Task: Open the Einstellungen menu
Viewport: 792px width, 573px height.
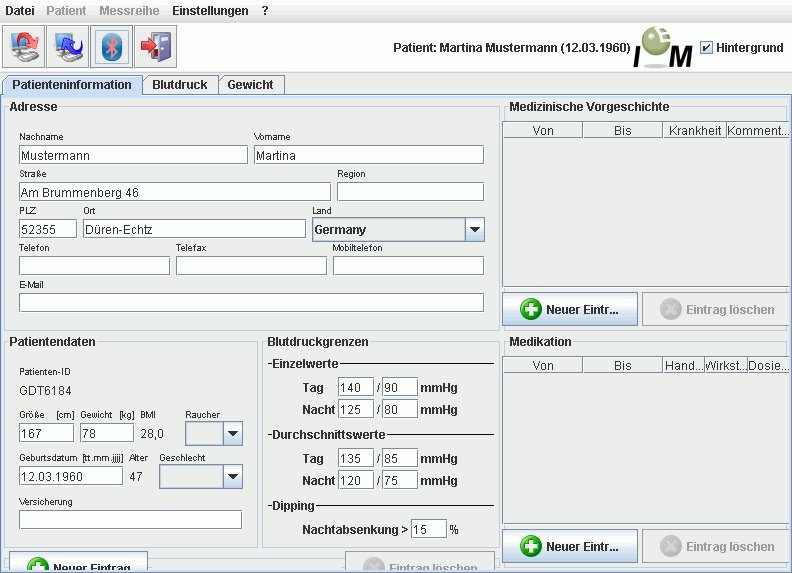Action: (210, 11)
